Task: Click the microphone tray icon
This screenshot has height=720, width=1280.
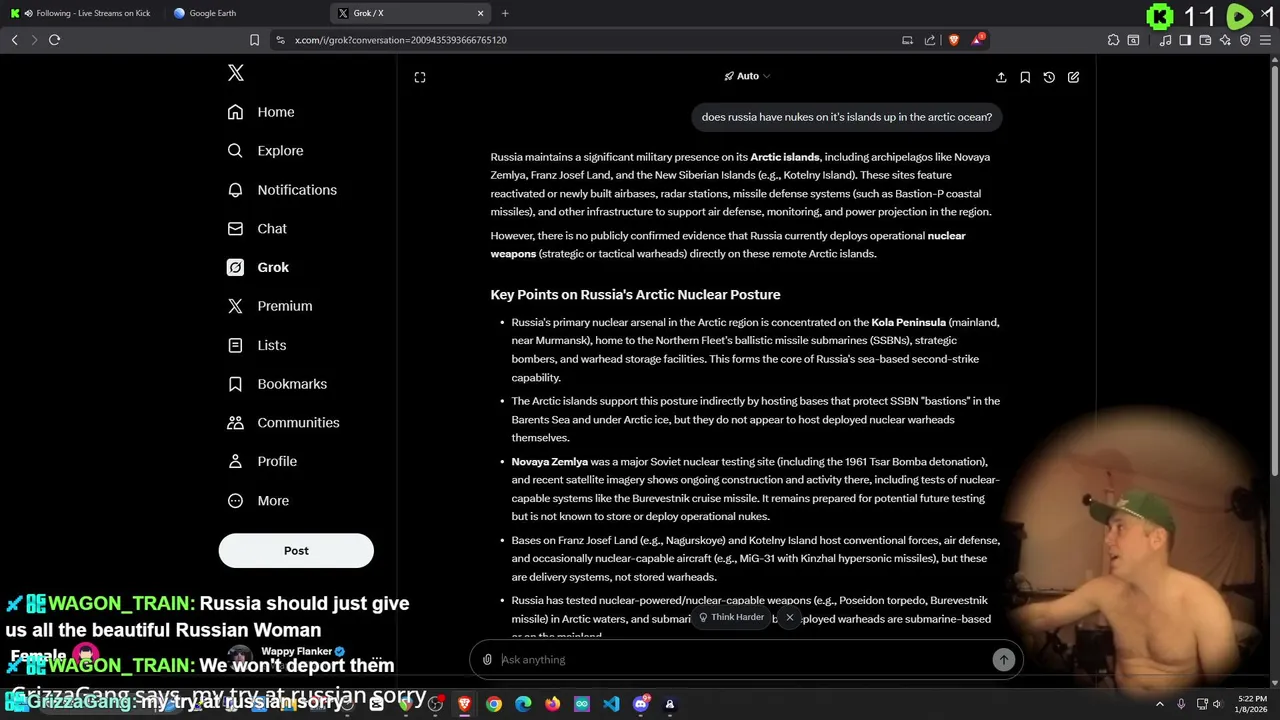Action: point(1181,704)
